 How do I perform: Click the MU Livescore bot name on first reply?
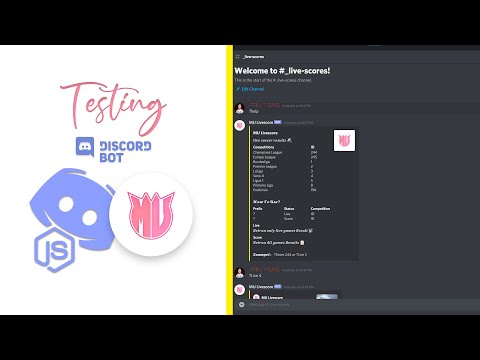[x=261, y=122]
